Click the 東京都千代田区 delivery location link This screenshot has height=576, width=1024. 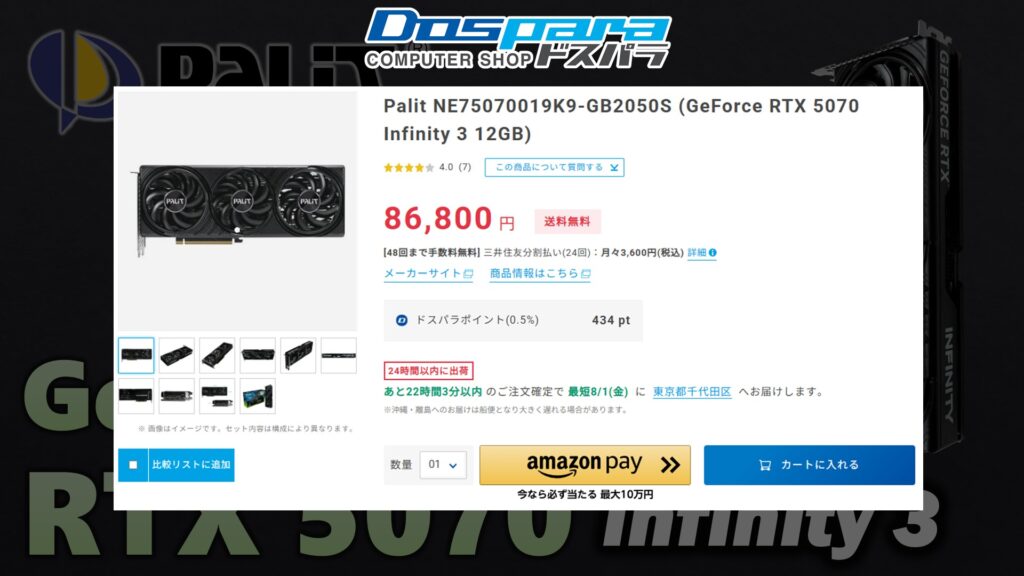[692, 392]
